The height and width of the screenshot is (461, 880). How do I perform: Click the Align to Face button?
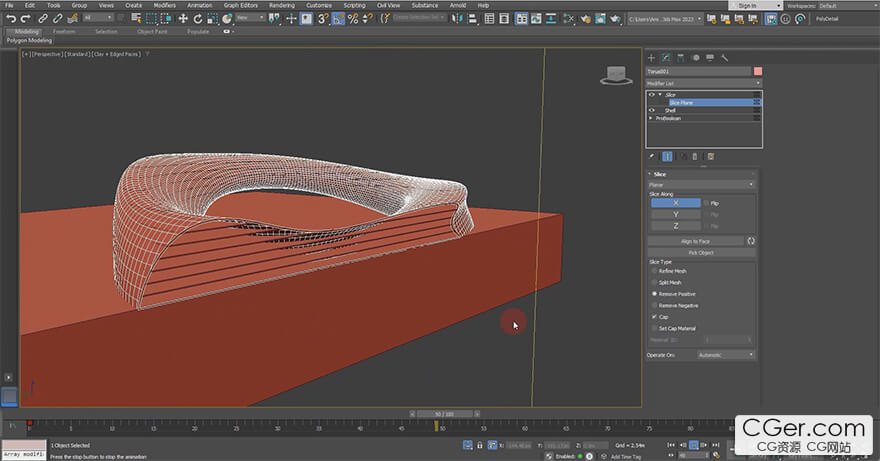695,241
